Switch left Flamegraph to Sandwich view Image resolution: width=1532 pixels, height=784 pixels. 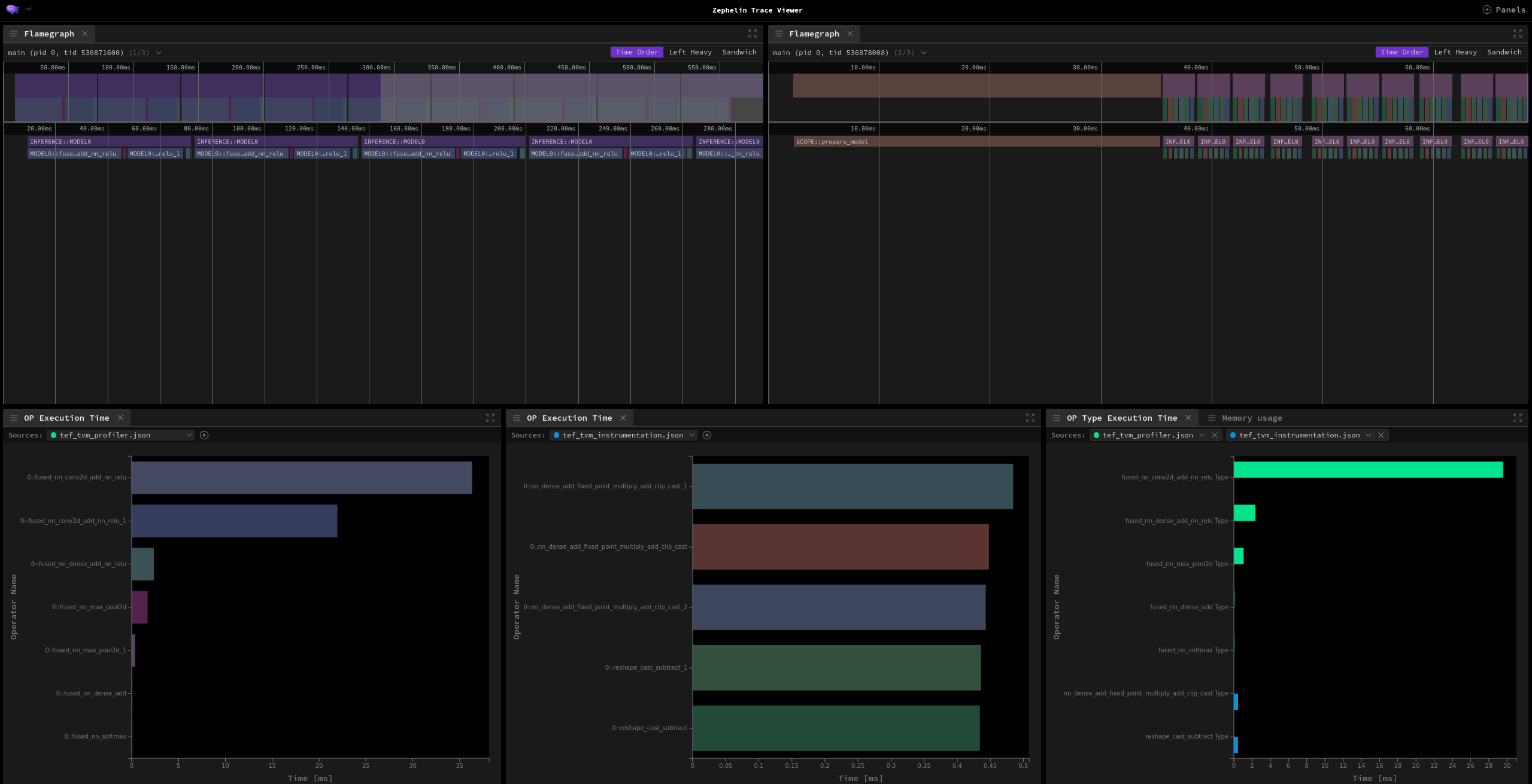click(739, 52)
